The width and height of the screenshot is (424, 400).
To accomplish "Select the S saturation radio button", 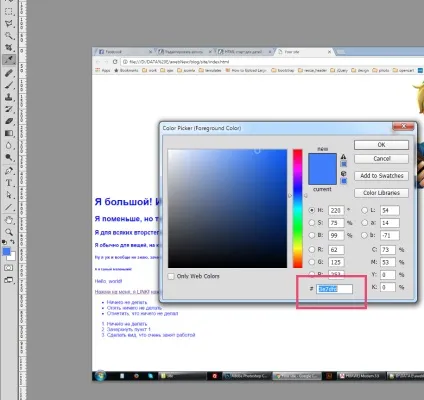I will coord(312,223).
